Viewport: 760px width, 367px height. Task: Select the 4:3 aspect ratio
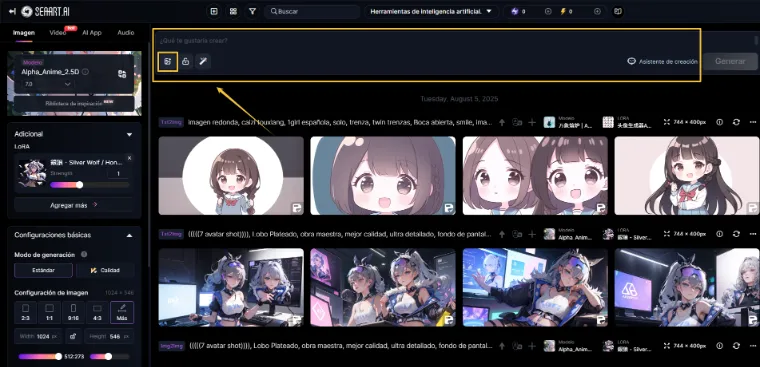click(97, 312)
